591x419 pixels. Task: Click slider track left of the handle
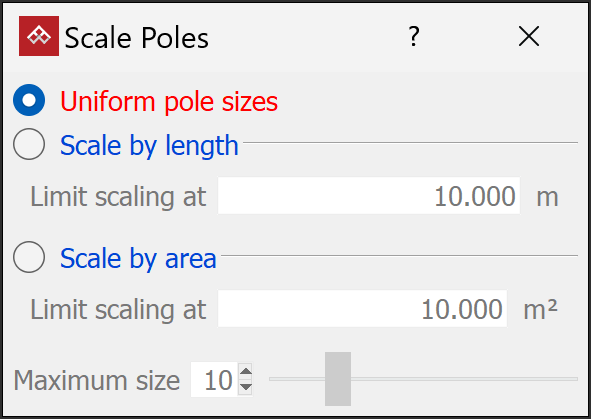coord(297,379)
